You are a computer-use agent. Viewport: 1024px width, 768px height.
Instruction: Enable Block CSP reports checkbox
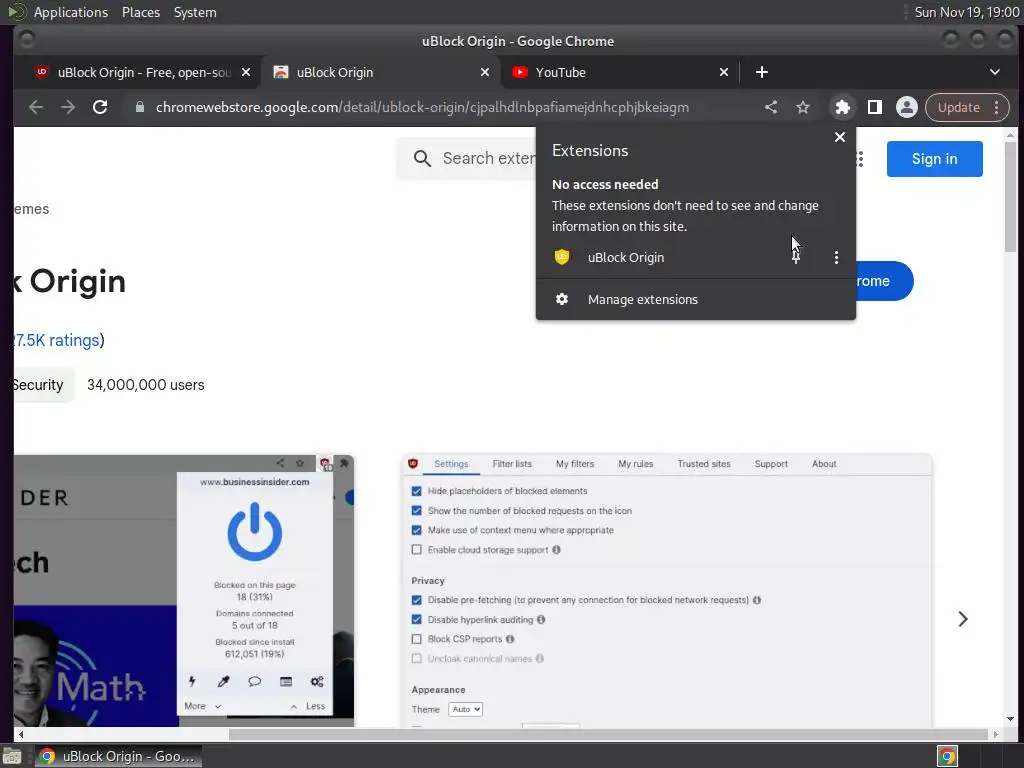pyautogui.click(x=417, y=639)
